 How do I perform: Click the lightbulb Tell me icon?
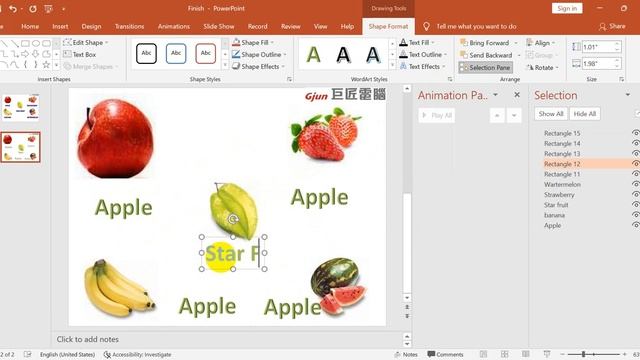pyautogui.click(x=426, y=27)
